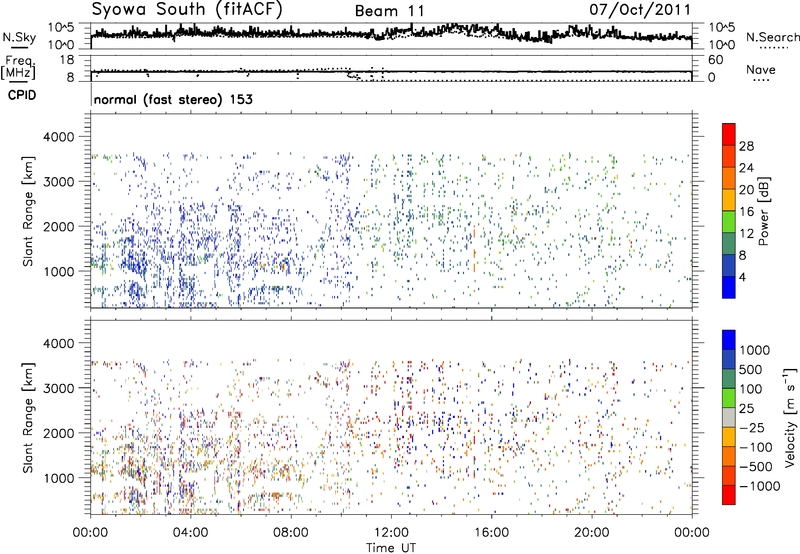The height and width of the screenshot is (554, 800).
Task: Click the power panel 'Slant Range [km]' label
Action: [x=28, y=211]
